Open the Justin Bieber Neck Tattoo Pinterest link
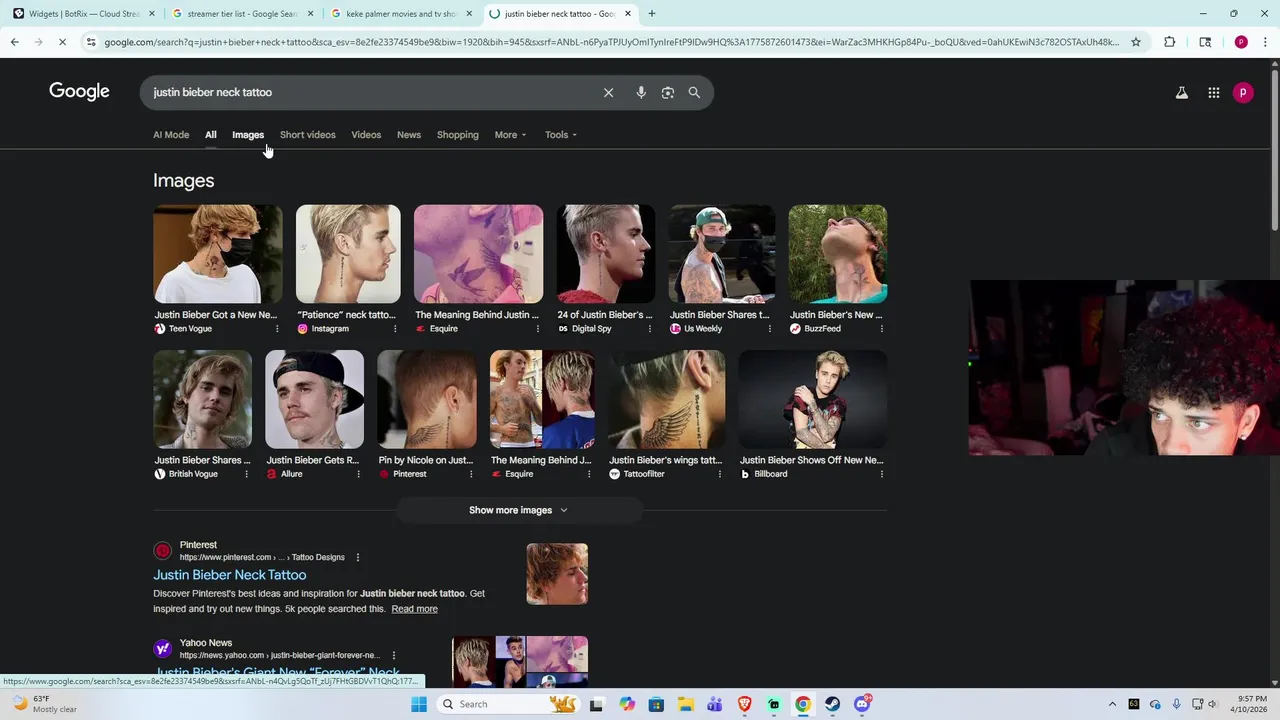The width and height of the screenshot is (1280, 720). [x=230, y=575]
